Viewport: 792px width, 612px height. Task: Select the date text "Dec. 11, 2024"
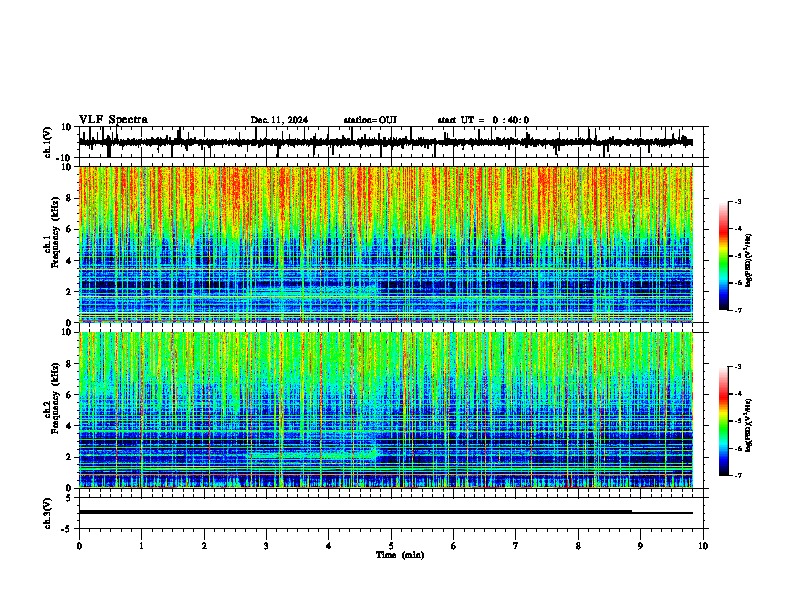pyautogui.click(x=279, y=120)
